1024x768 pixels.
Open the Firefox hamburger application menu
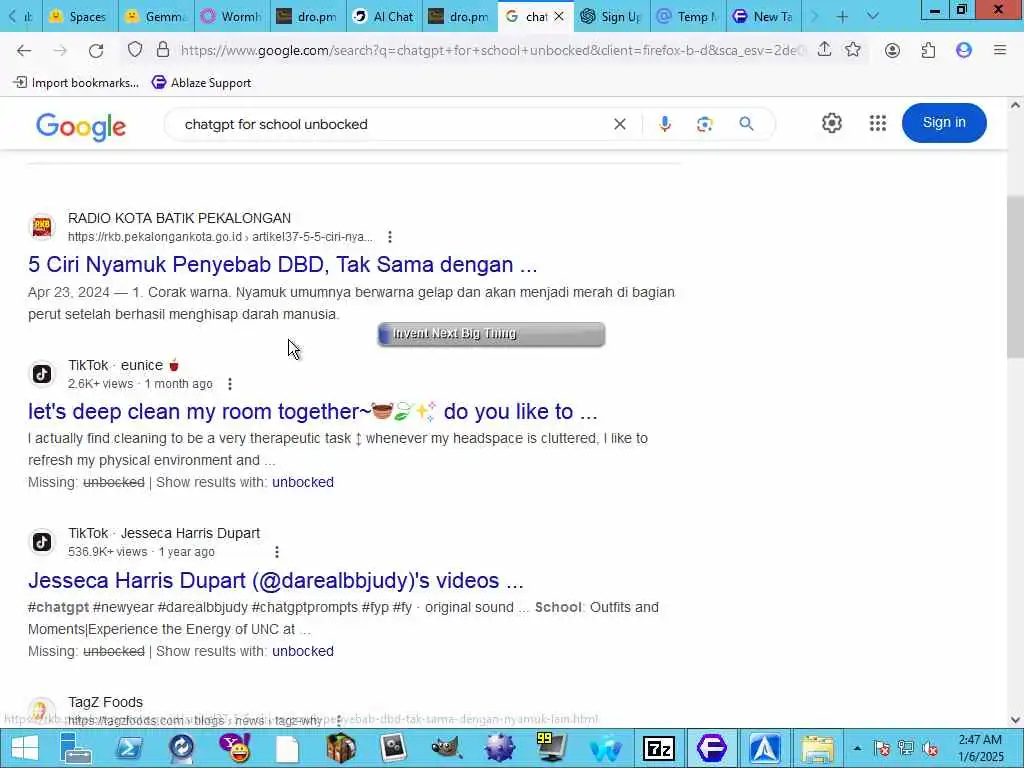click(x=1000, y=50)
